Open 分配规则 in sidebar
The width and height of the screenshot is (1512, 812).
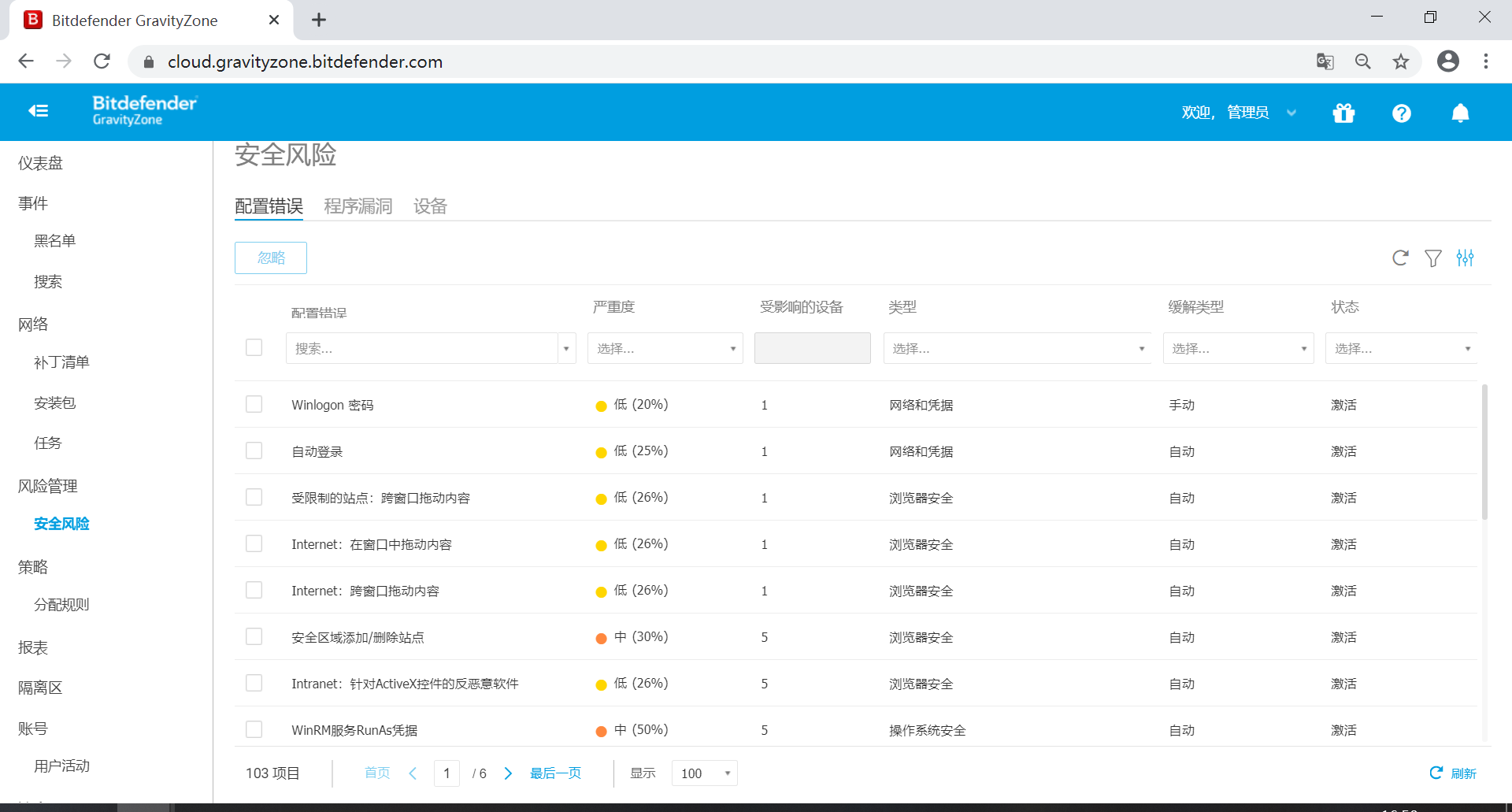coord(61,605)
